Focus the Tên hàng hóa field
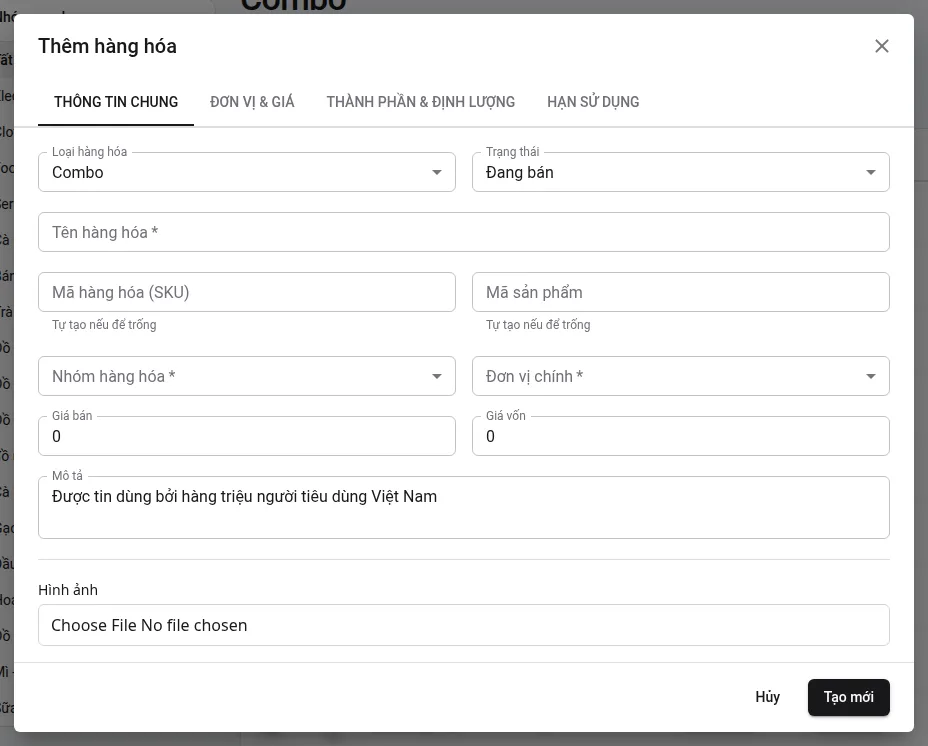Viewport: 928px width, 746px height. point(464,232)
